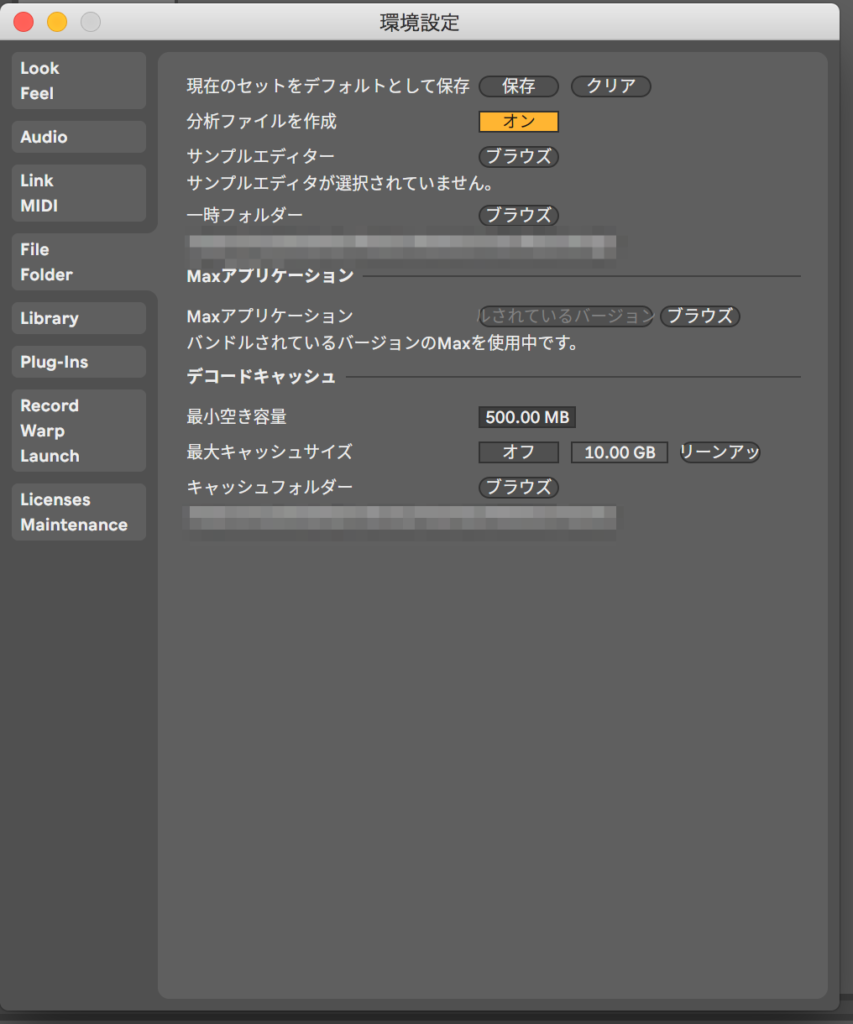
Task: Edit the 最小空き容量 500.00 MB value
Action: tap(527, 417)
